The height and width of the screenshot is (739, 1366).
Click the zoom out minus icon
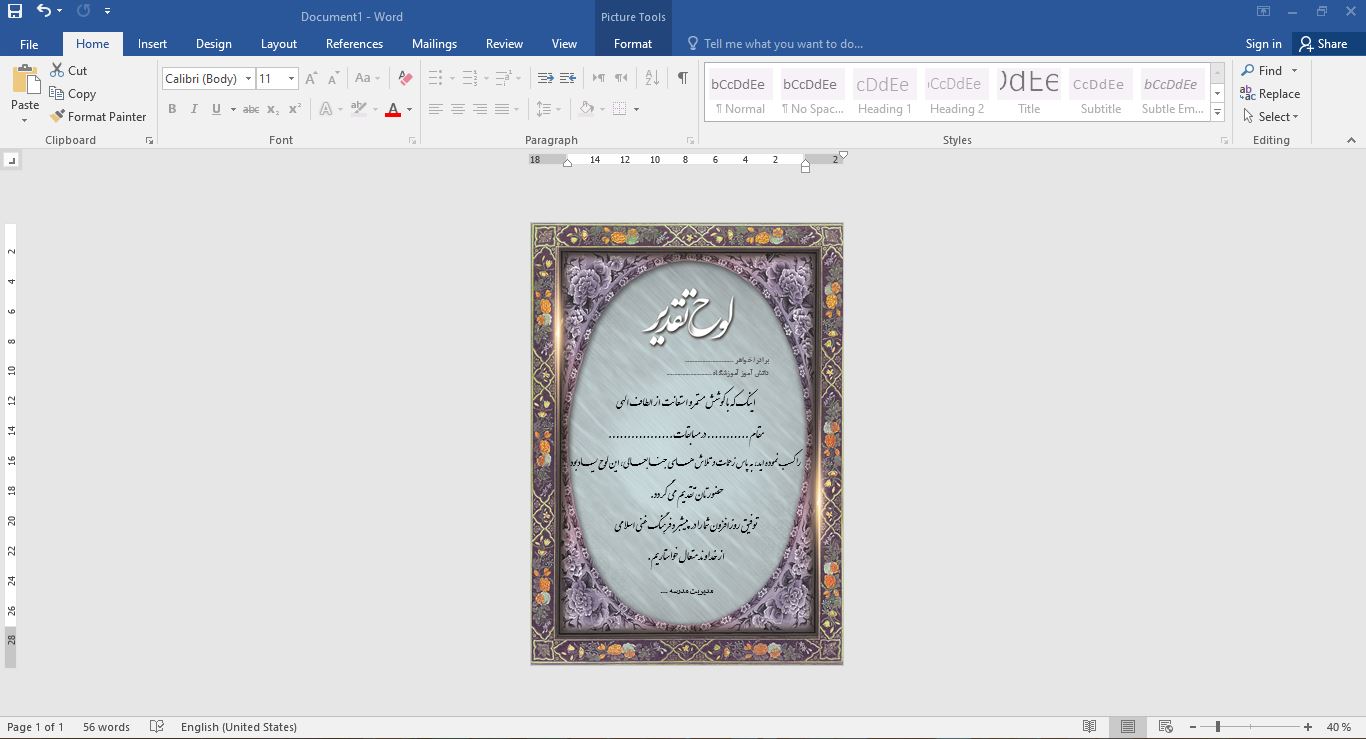[1193, 727]
